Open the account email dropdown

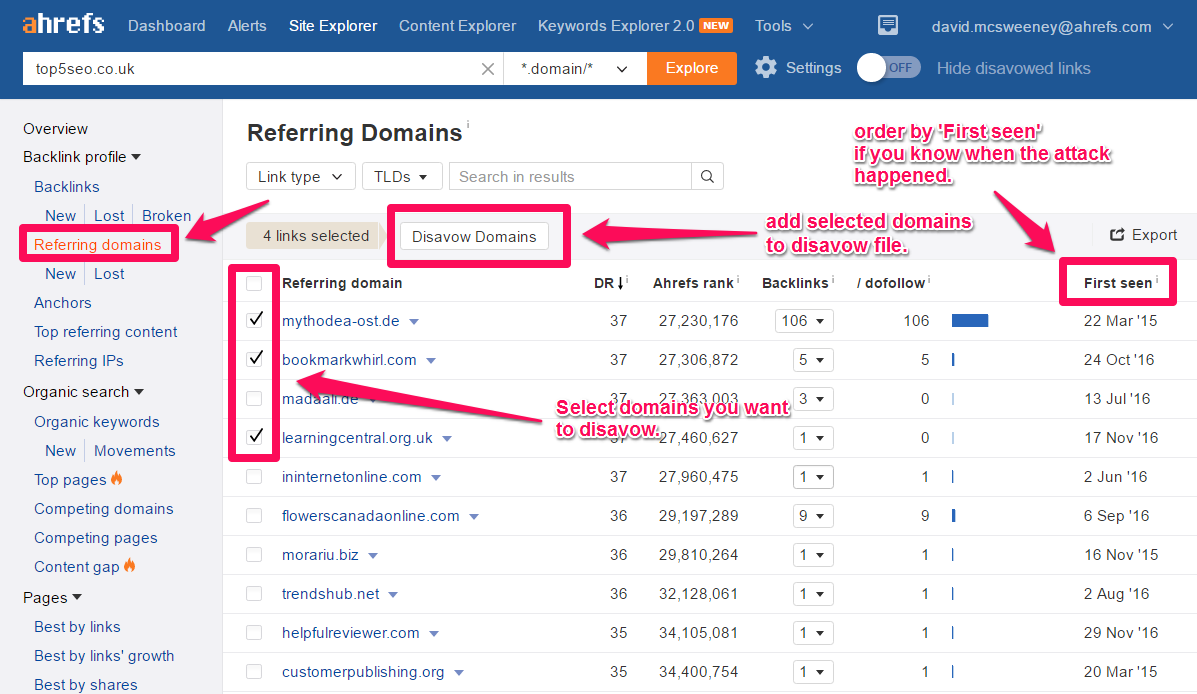(1052, 27)
